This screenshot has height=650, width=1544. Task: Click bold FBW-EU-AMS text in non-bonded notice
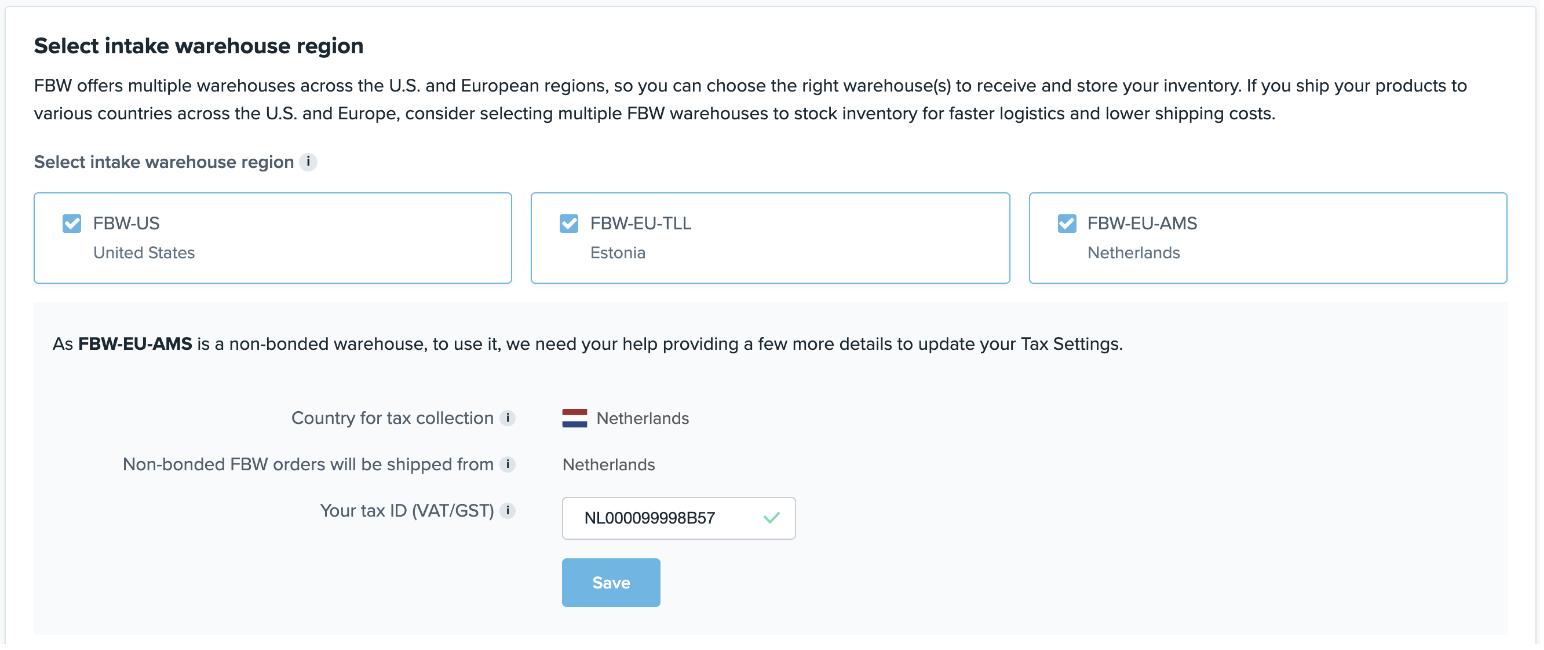click(x=135, y=344)
